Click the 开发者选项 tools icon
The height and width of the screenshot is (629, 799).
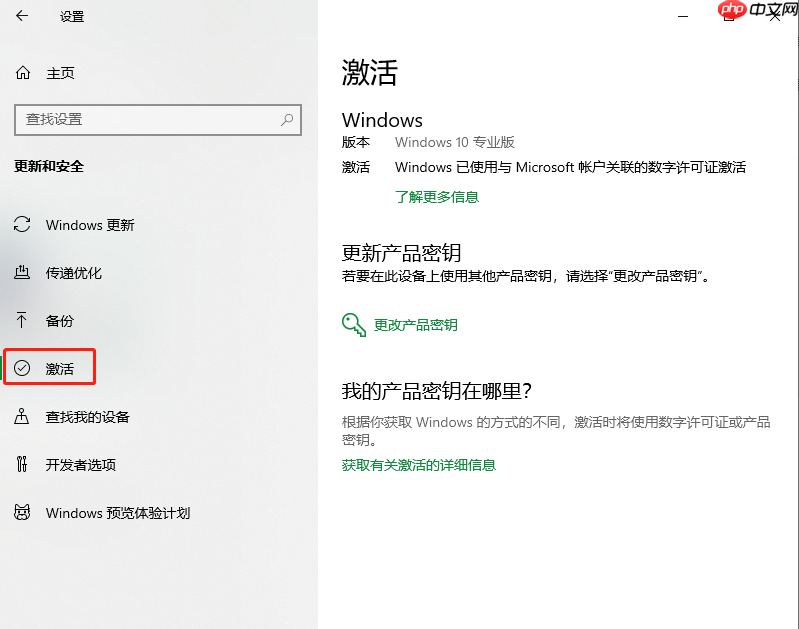click(x=21, y=464)
